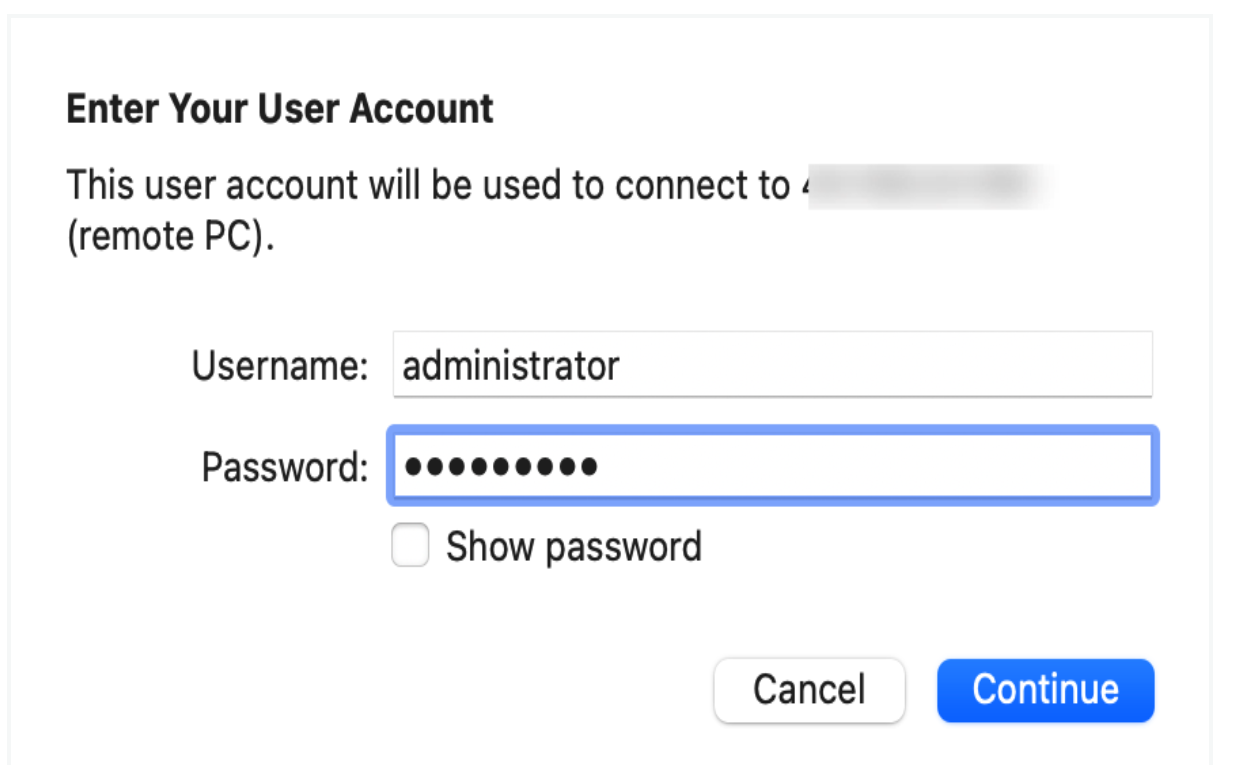Screen dimensions: 1234x765
Task: Click the "Show password" label text
Action: pyautogui.click(x=573, y=547)
